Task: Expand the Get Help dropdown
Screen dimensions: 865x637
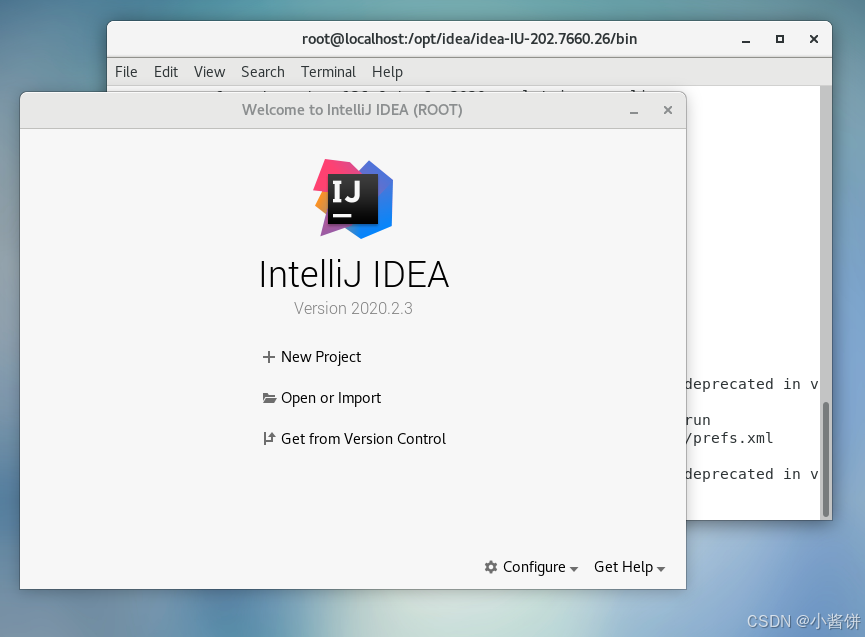Action: coord(629,567)
